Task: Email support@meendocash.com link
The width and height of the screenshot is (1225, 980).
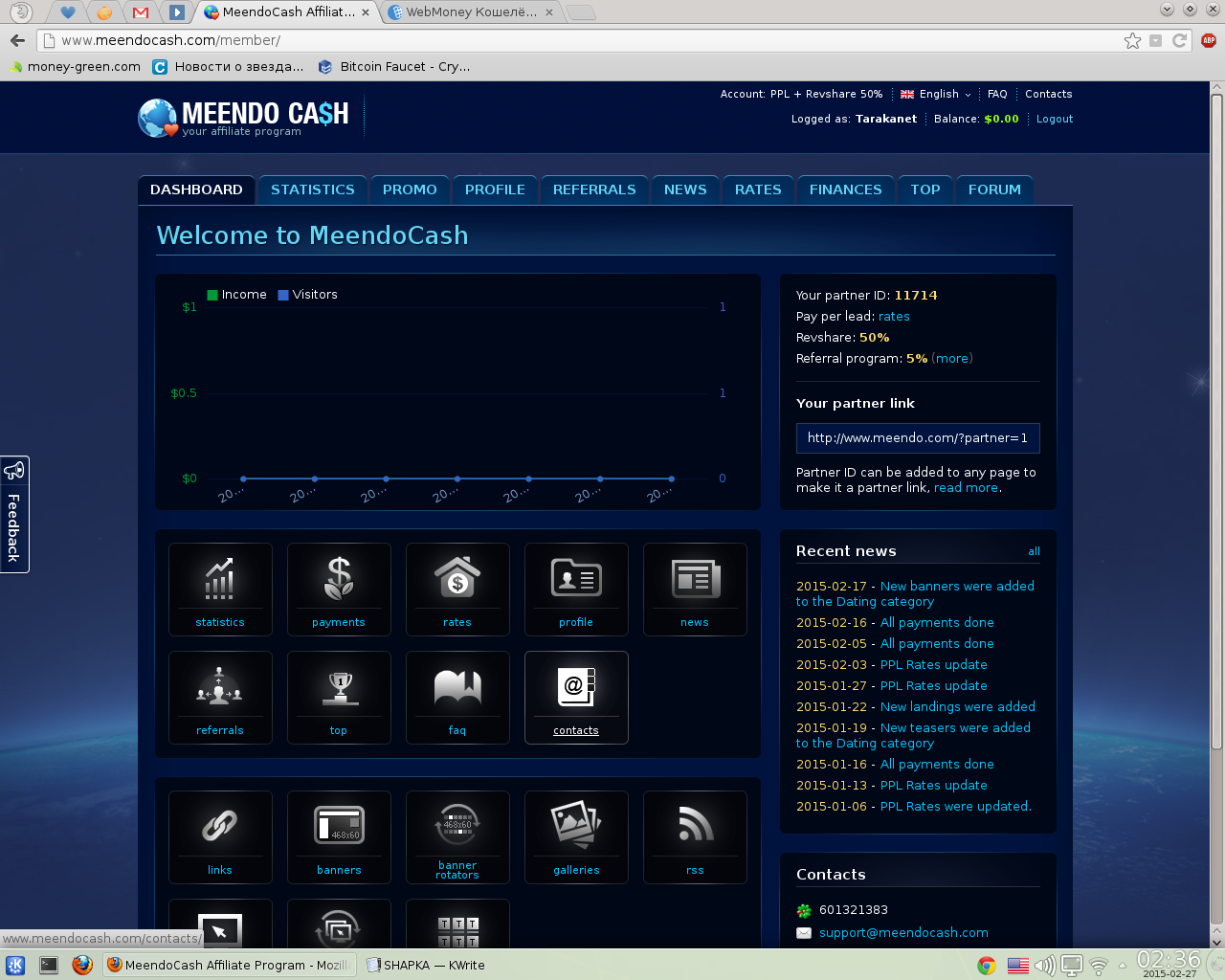Action: click(903, 933)
